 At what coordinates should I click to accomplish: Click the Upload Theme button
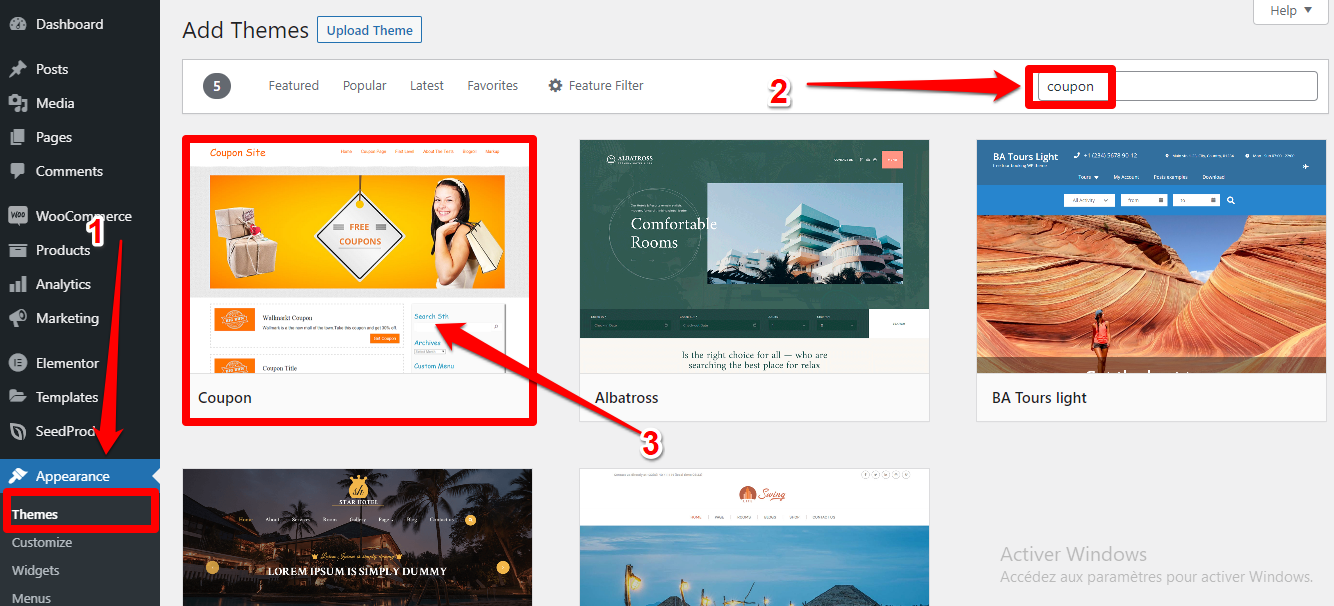pyautogui.click(x=369, y=30)
